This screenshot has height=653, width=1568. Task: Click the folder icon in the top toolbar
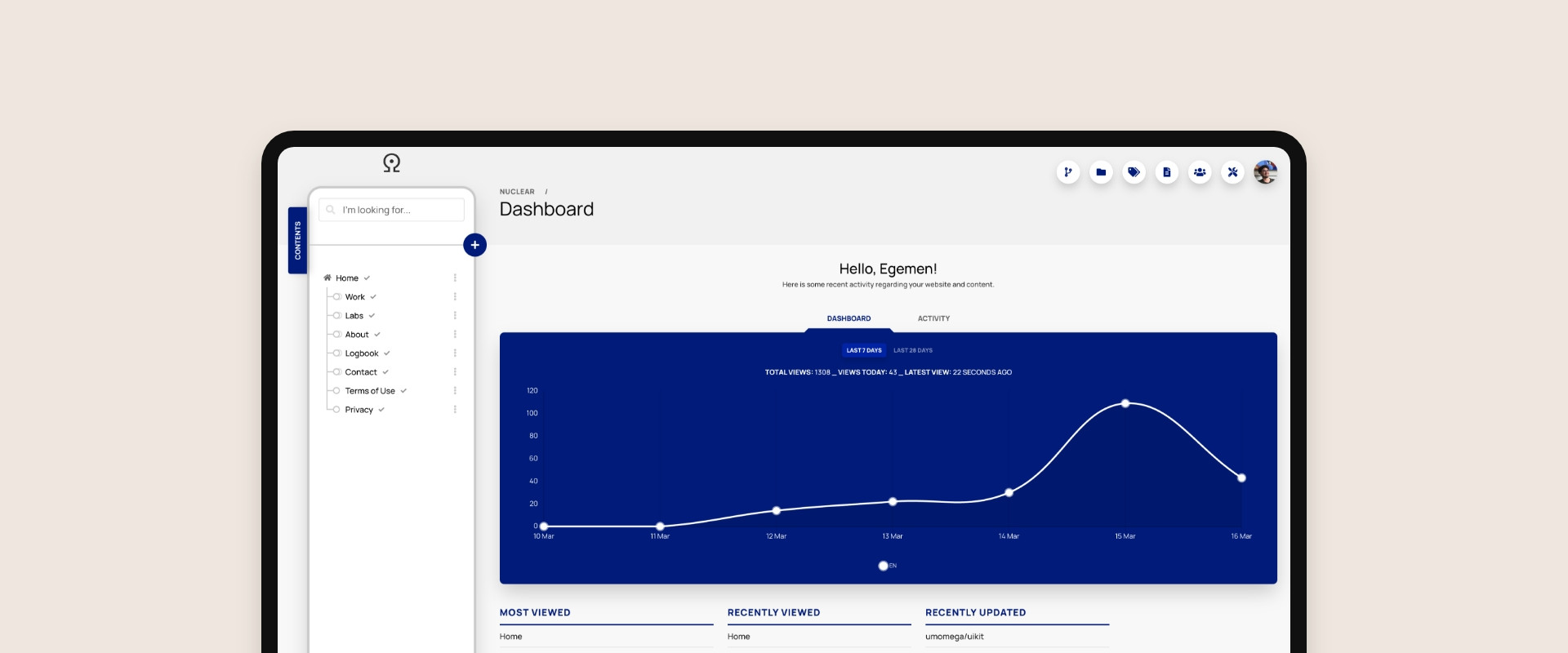click(1101, 172)
